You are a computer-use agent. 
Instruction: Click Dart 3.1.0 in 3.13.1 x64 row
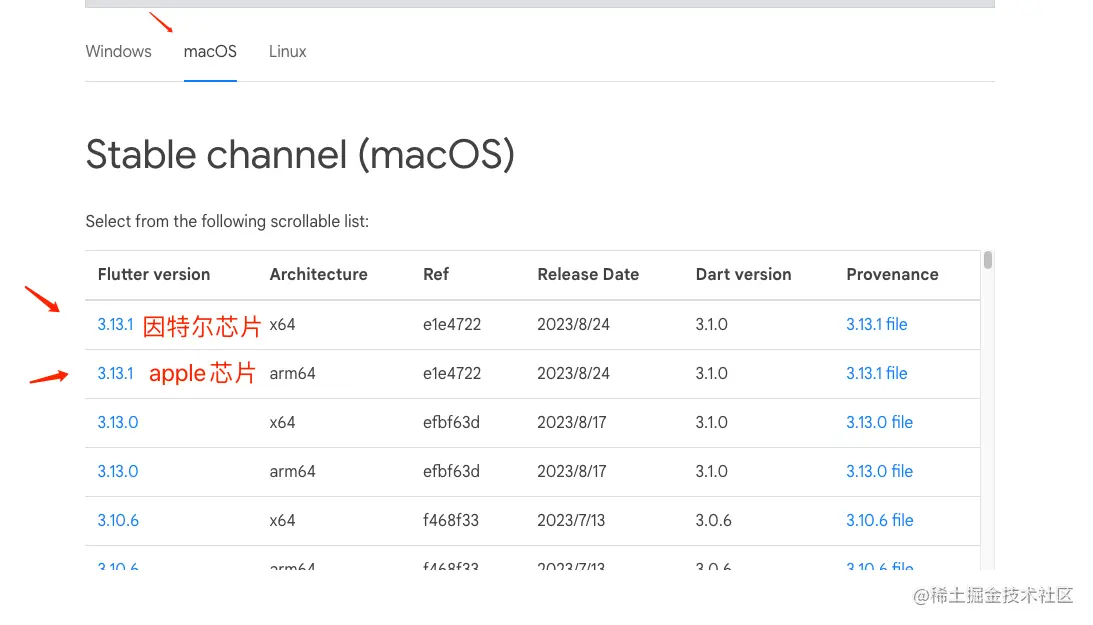click(x=711, y=325)
